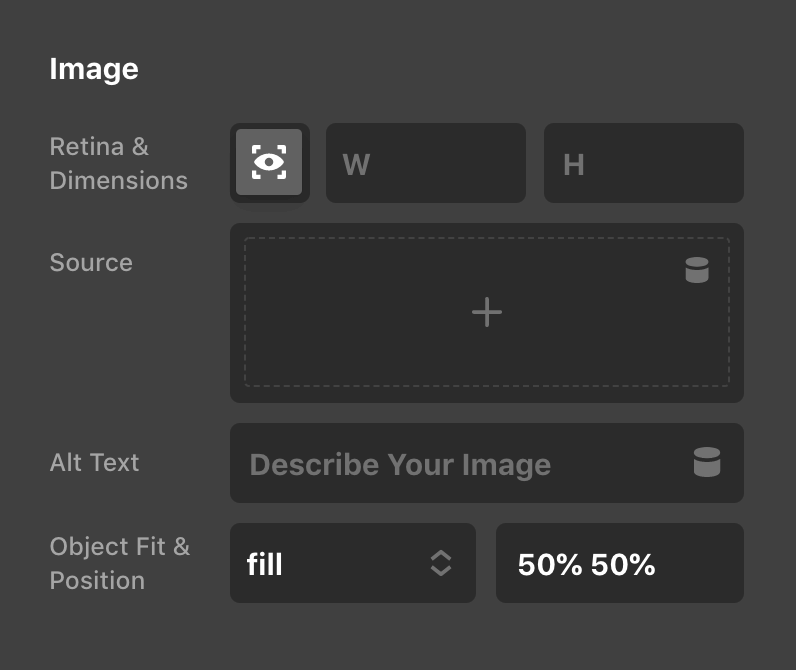Screen dimensions: 796x670
Task: Focus the Describe Your Image text field
Action: click(x=460, y=463)
